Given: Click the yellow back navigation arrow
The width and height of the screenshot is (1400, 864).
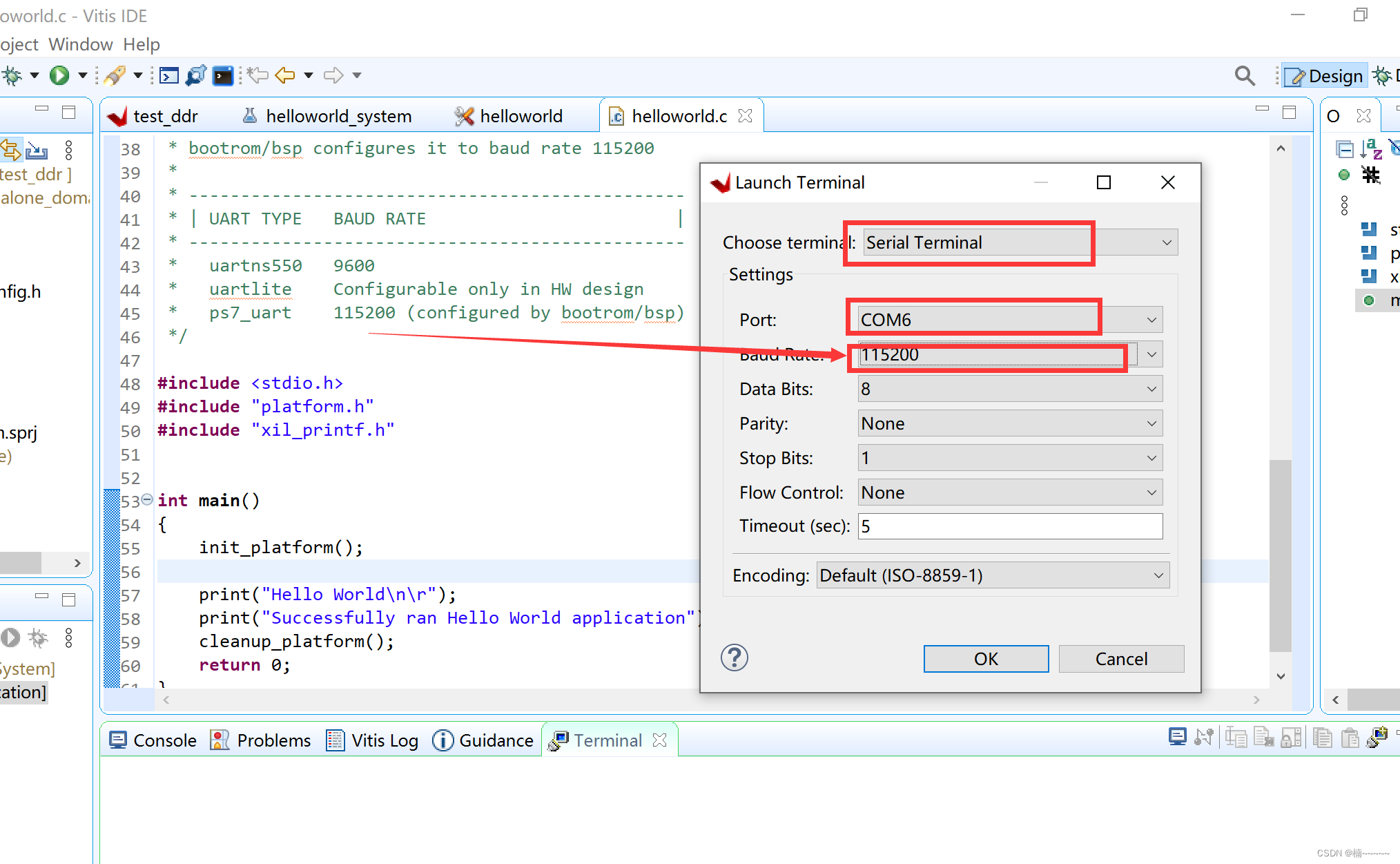Looking at the screenshot, I should (x=284, y=75).
